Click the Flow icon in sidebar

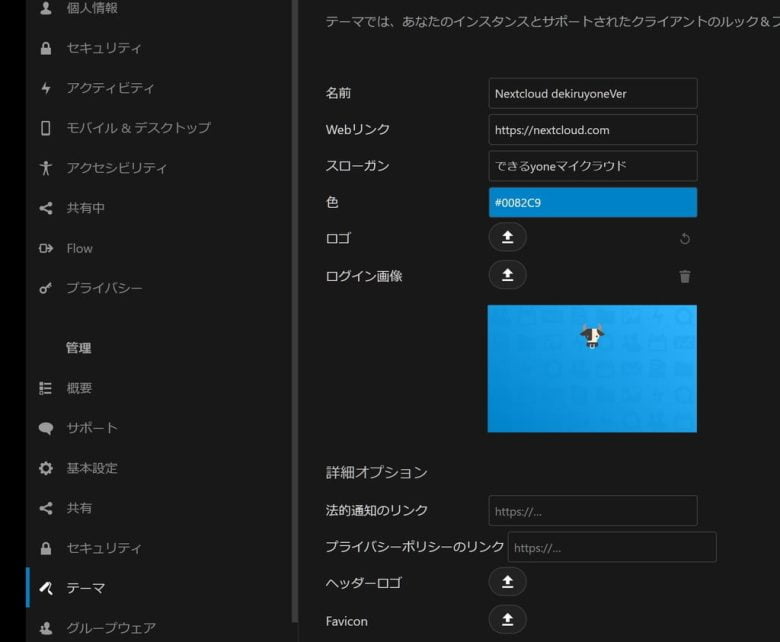coord(46,248)
